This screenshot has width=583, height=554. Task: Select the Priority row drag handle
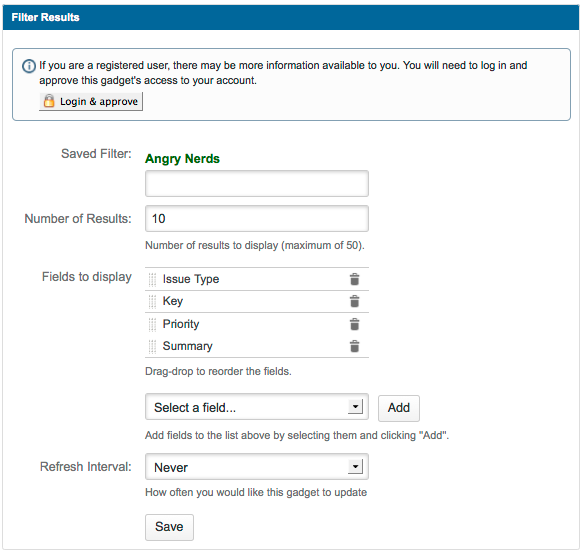(x=152, y=324)
